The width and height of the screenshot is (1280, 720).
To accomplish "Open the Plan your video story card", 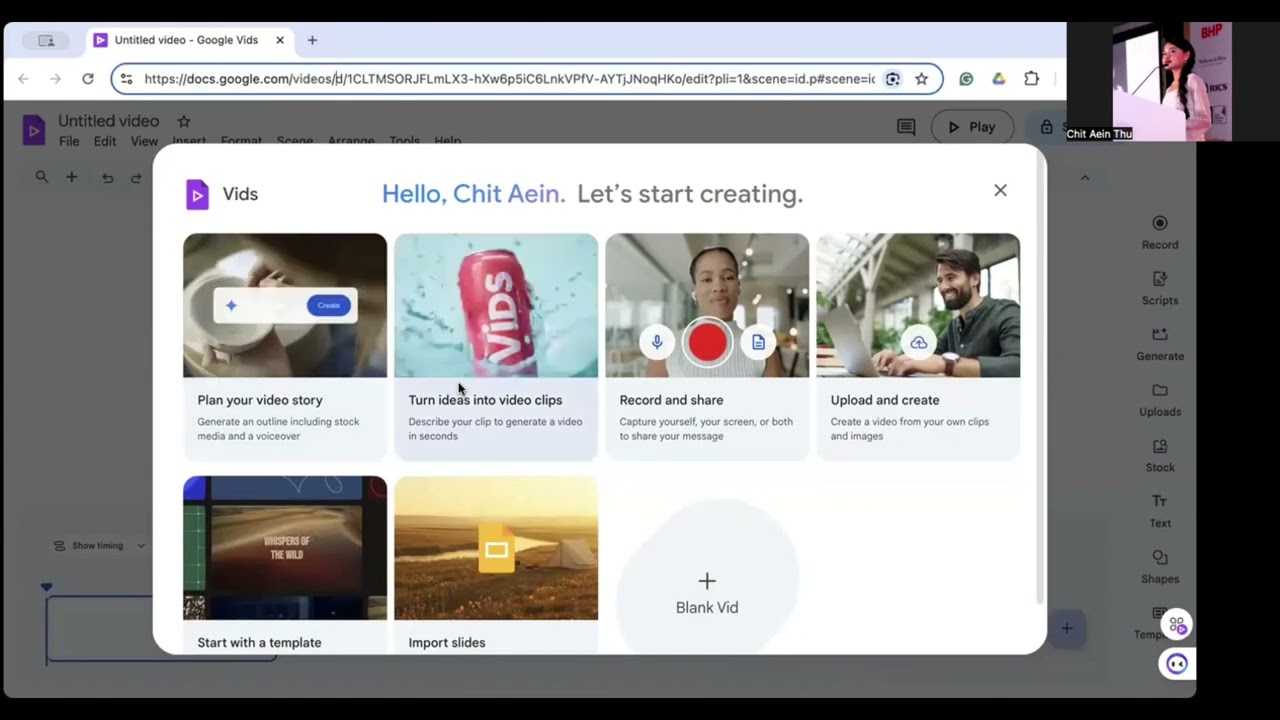I will (285, 346).
